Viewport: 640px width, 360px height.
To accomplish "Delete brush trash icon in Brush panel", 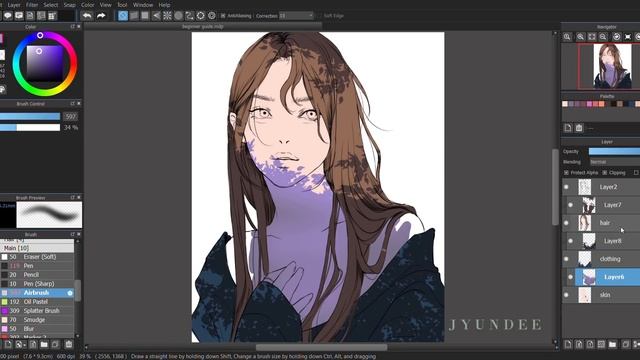I will tap(69, 344).
